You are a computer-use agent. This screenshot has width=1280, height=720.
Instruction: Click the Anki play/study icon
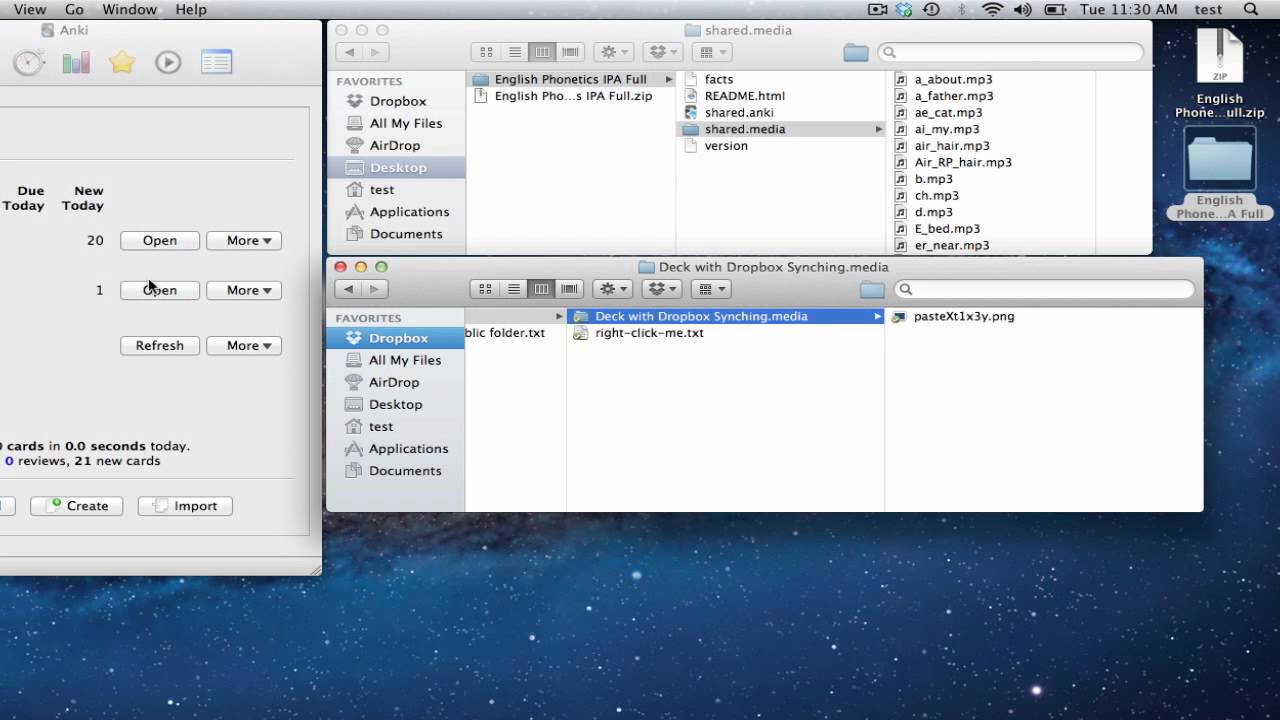pos(168,62)
